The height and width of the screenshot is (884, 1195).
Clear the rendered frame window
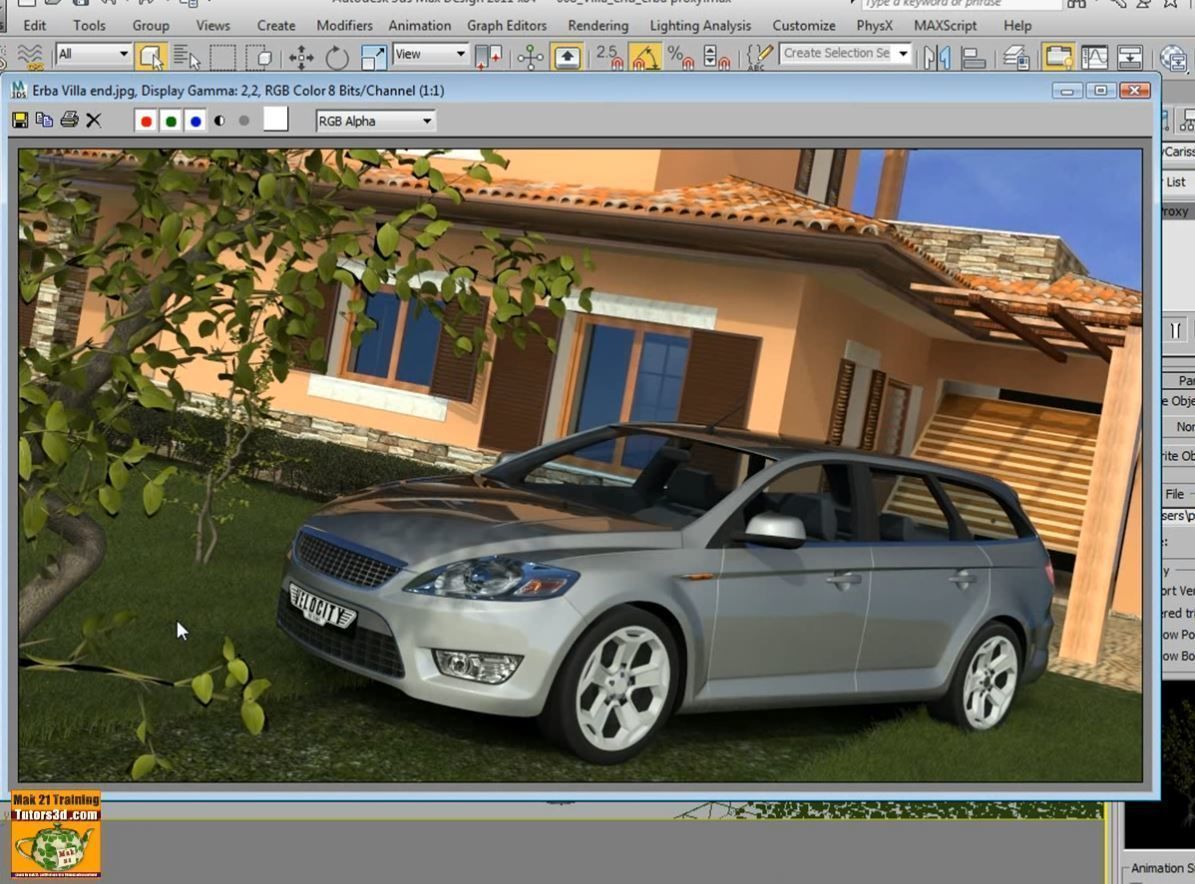93,120
